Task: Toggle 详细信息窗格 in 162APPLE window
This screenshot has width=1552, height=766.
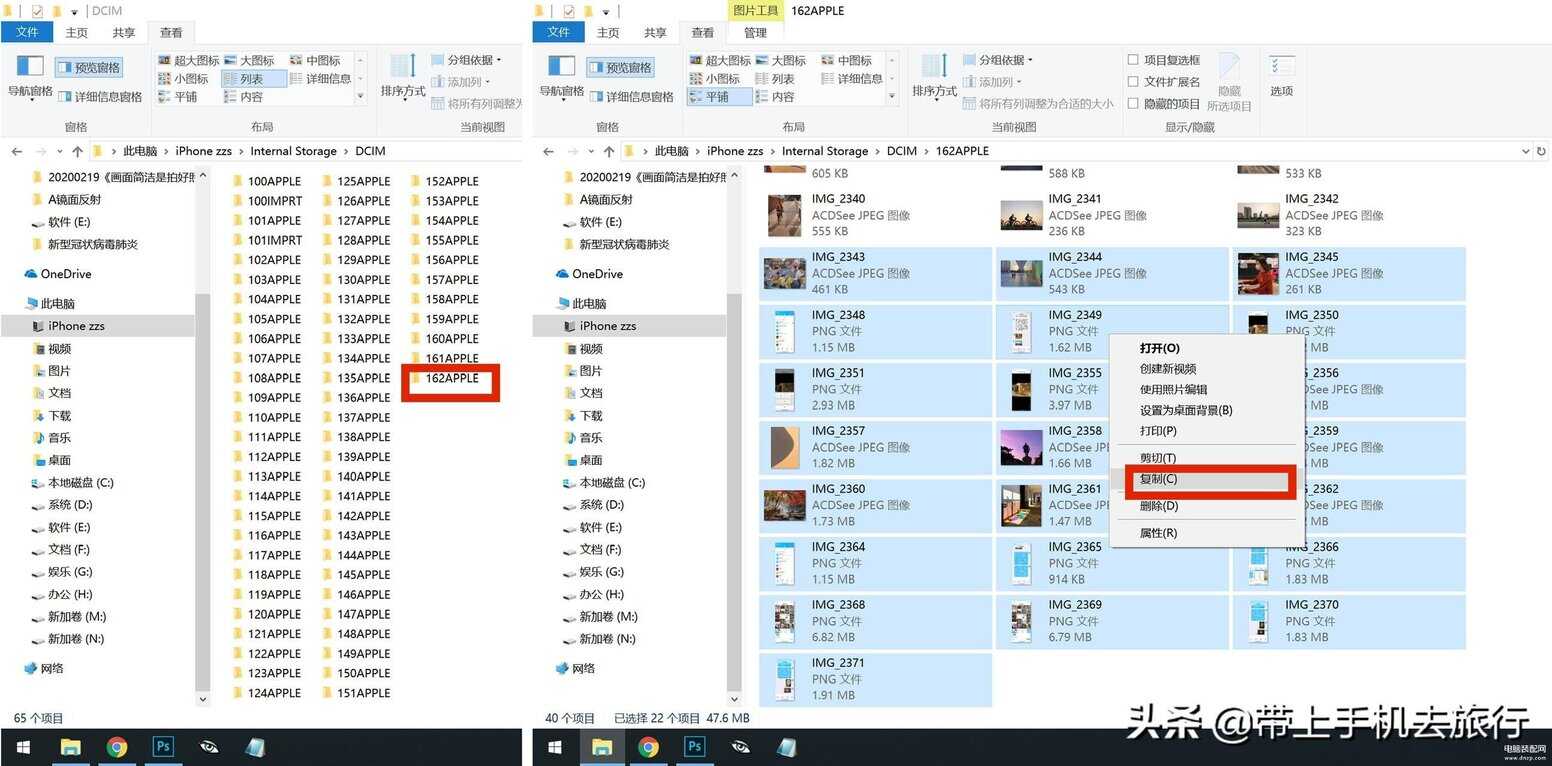Action: (631, 97)
